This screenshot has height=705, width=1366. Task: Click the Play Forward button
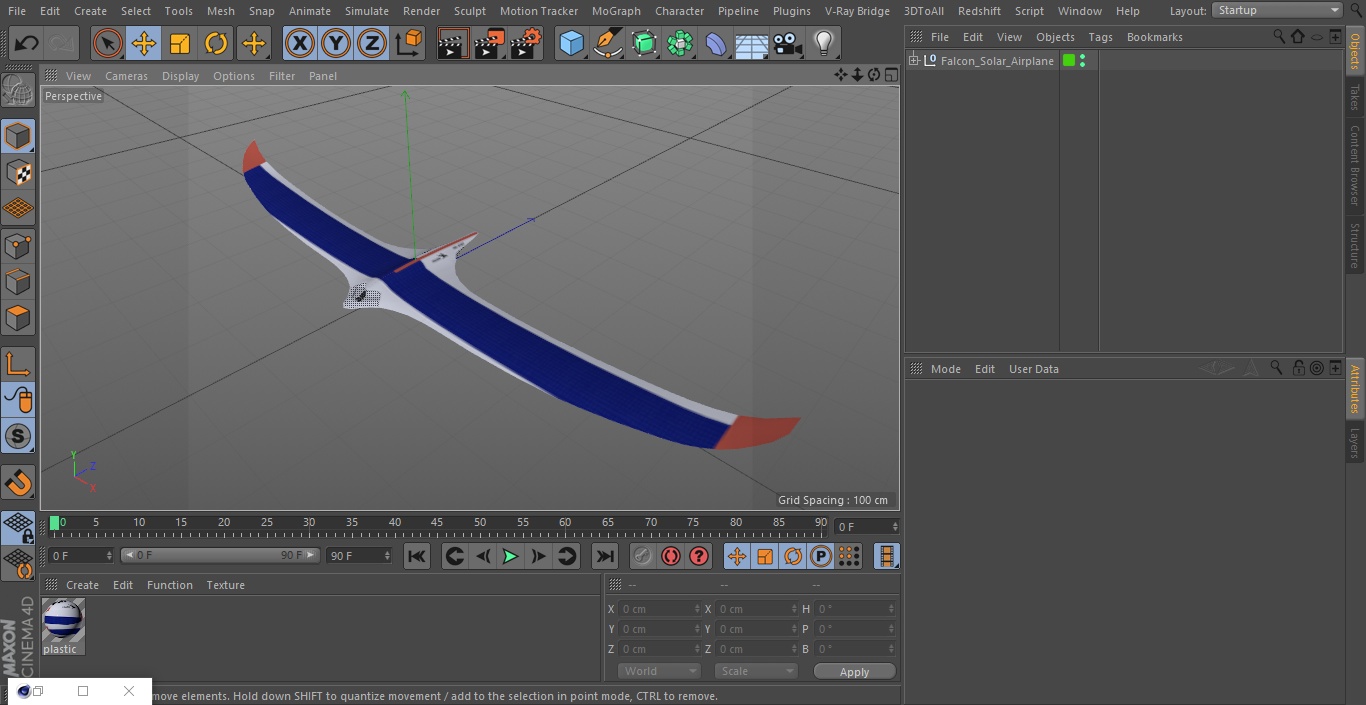[x=510, y=556]
